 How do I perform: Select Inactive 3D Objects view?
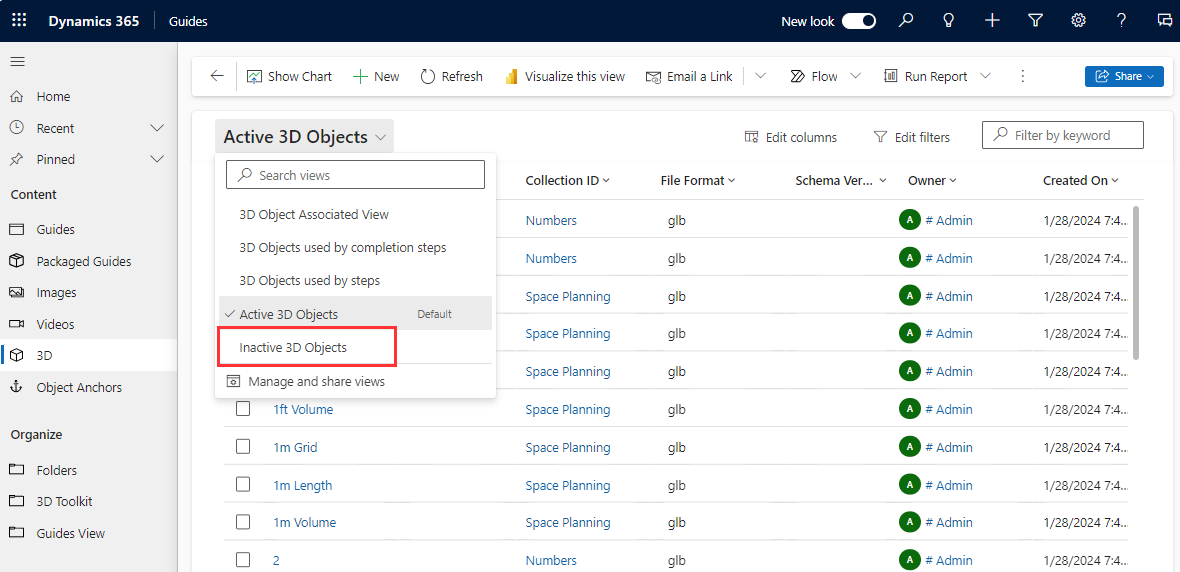293,348
